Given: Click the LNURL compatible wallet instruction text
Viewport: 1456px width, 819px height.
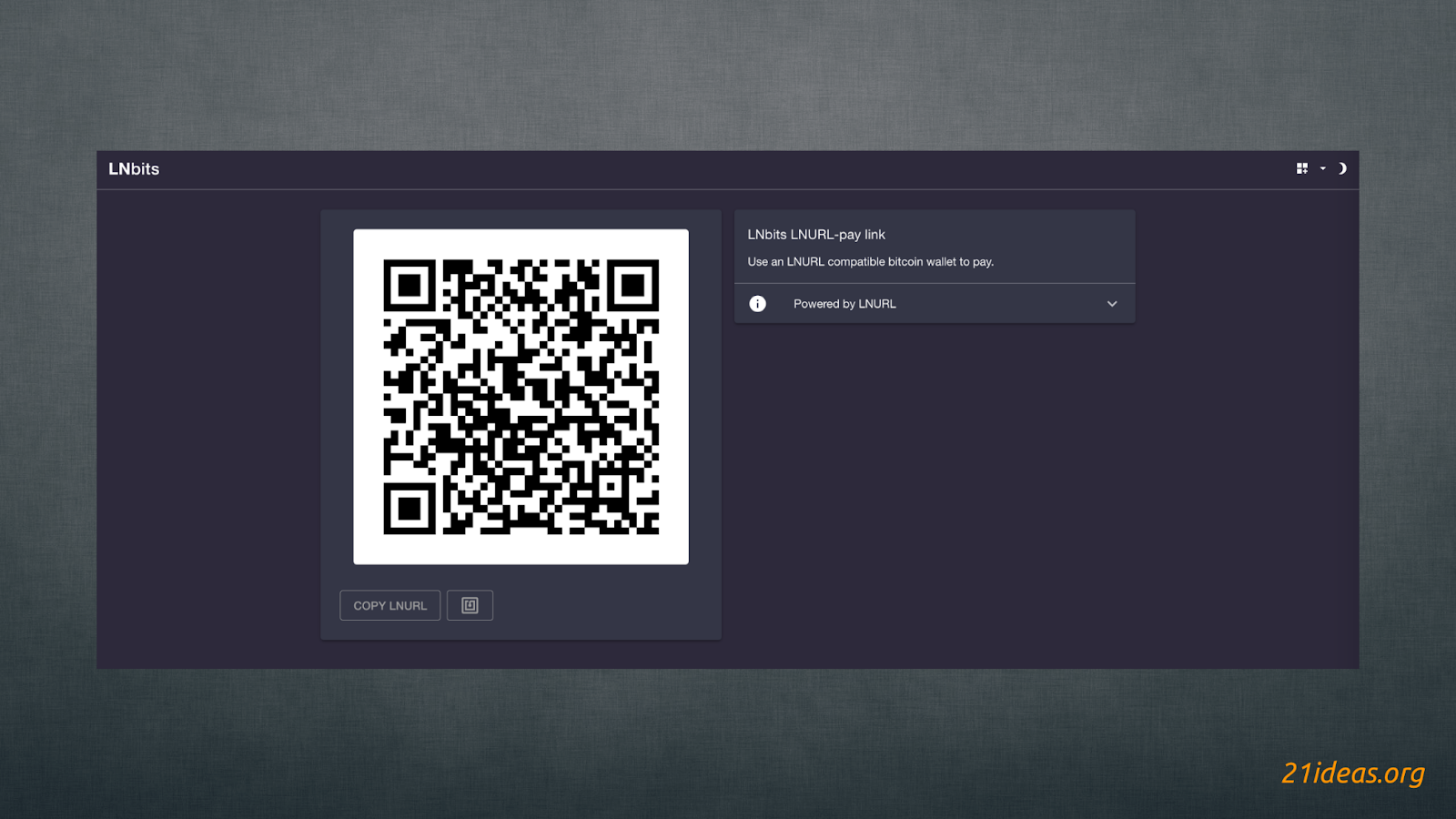Looking at the screenshot, I should point(870,262).
